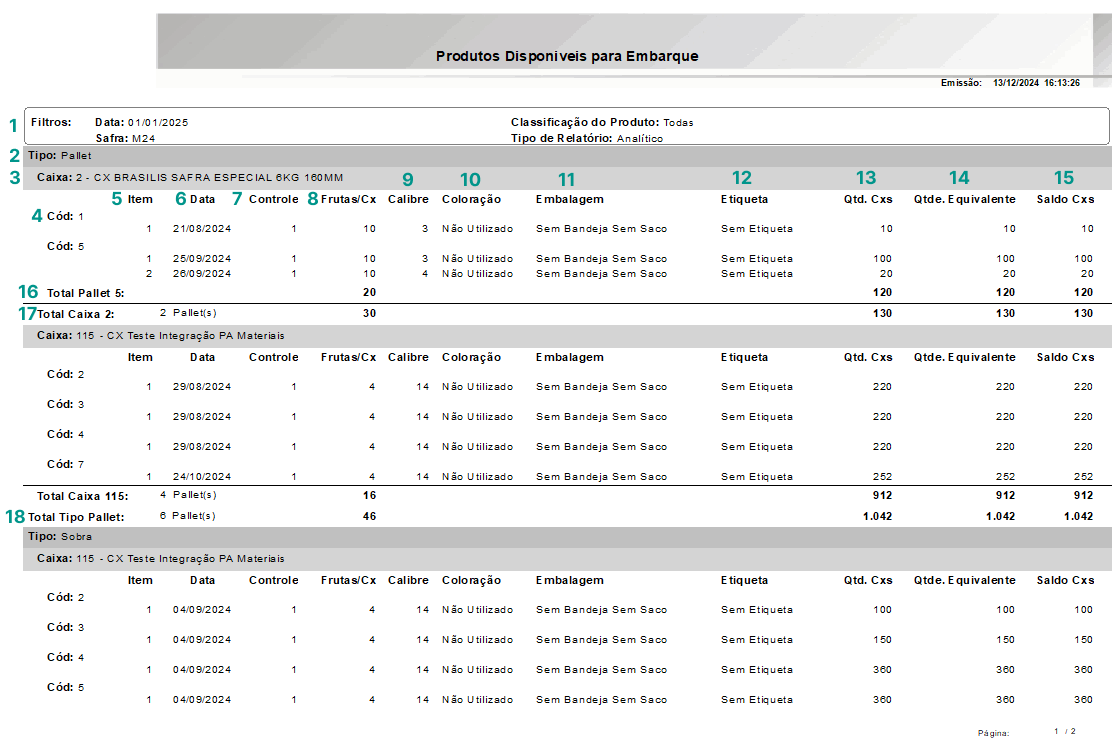This screenshot has height=745, width=1120.
Task: Select the date 24/10/2024 under Cód 7
Action: tap(202, 477)
